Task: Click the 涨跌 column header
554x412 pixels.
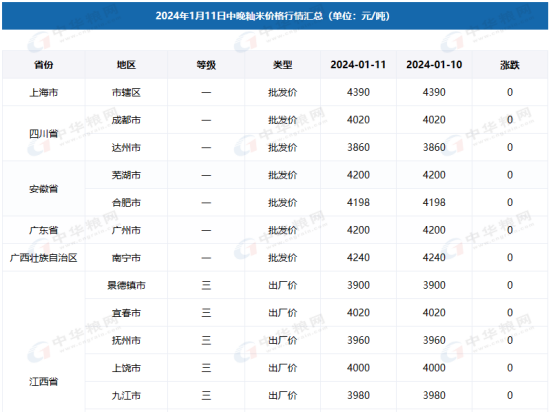Action: tap(510, 65)
